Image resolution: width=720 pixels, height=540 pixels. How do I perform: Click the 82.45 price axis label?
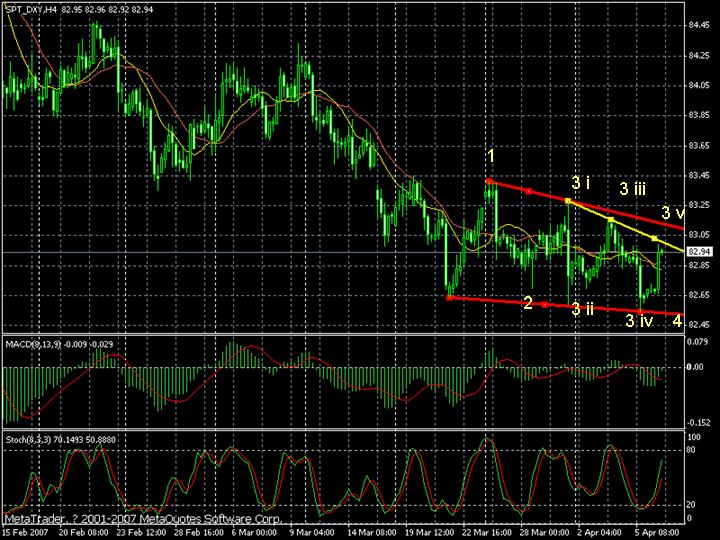point(699,325)
